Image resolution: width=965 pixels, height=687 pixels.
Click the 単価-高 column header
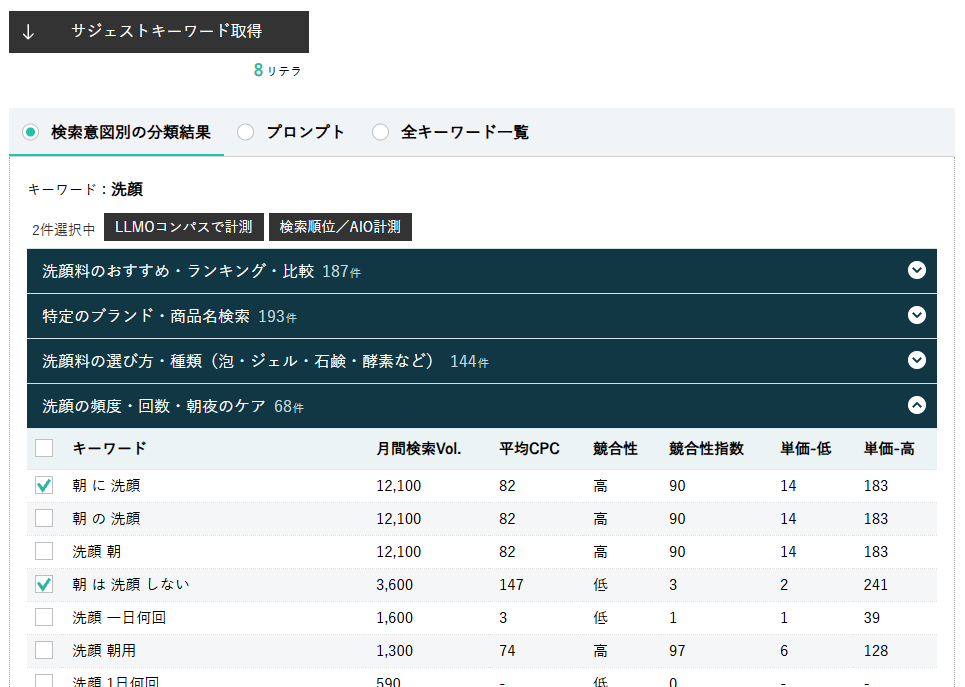tap(889, 449)
